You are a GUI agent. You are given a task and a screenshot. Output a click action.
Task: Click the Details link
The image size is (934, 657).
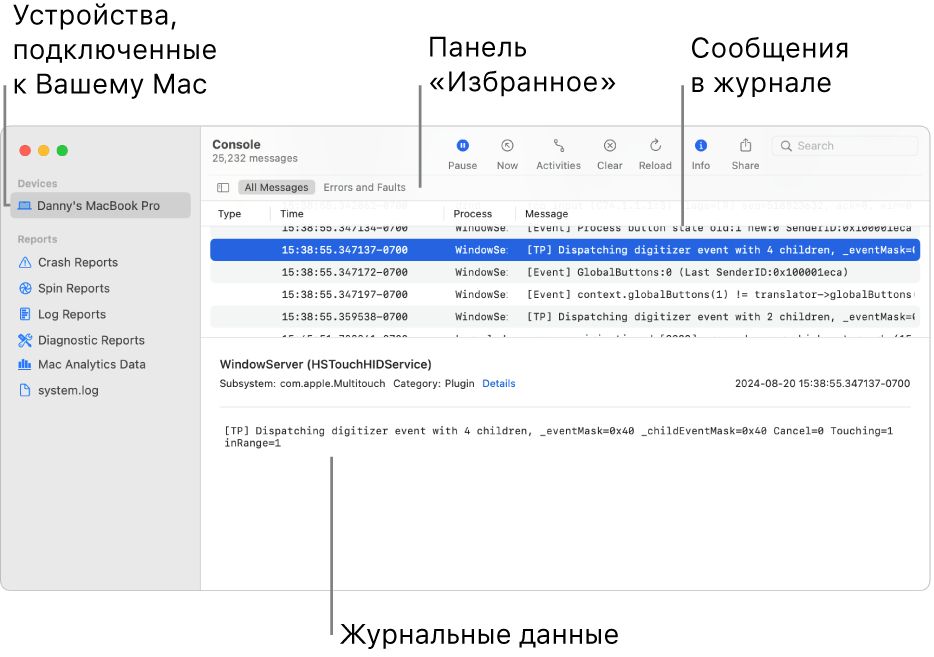point(499,384)
